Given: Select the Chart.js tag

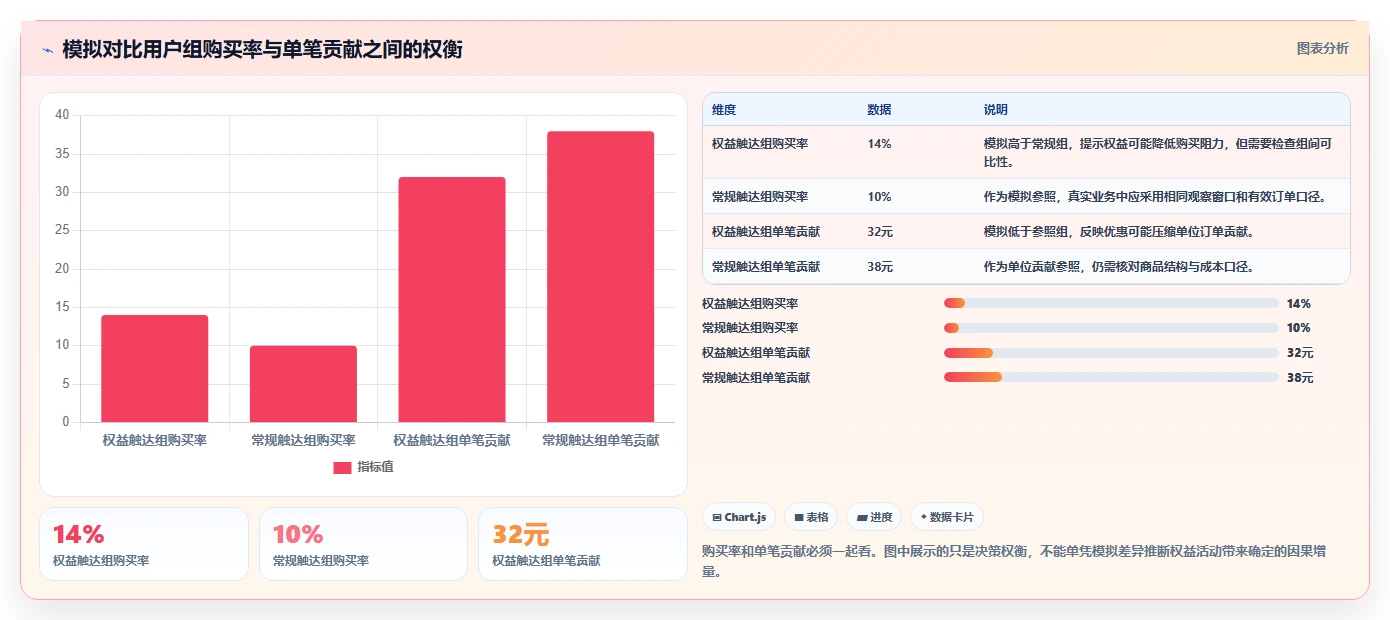Looking at the screenshot, I should pyautogui.click(x=739, y=517).
